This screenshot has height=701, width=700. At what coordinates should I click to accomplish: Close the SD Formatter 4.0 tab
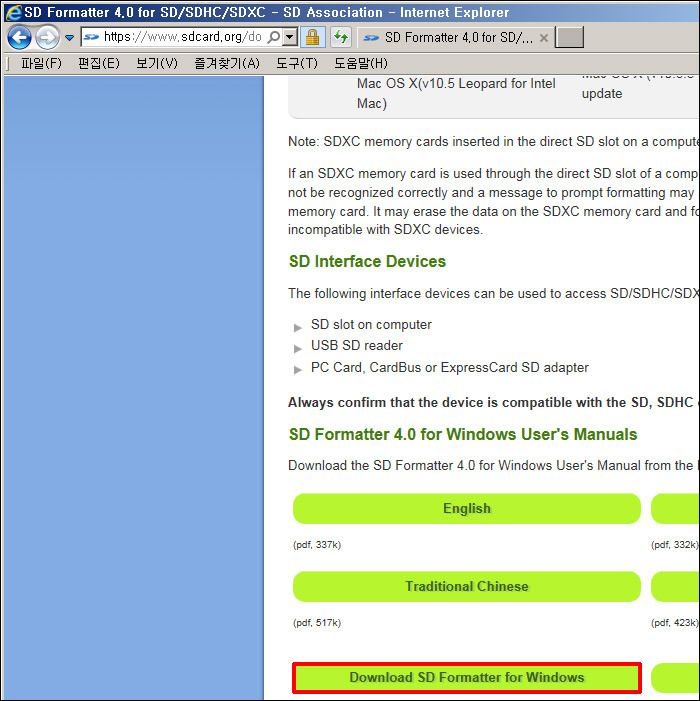[x=544, y=38]
